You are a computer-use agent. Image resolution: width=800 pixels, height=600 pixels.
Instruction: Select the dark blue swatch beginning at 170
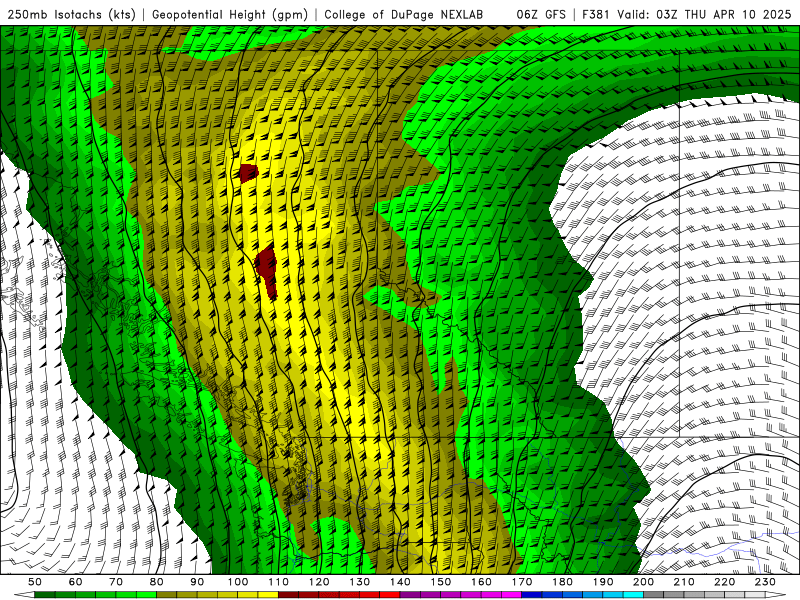click(532, 595)
